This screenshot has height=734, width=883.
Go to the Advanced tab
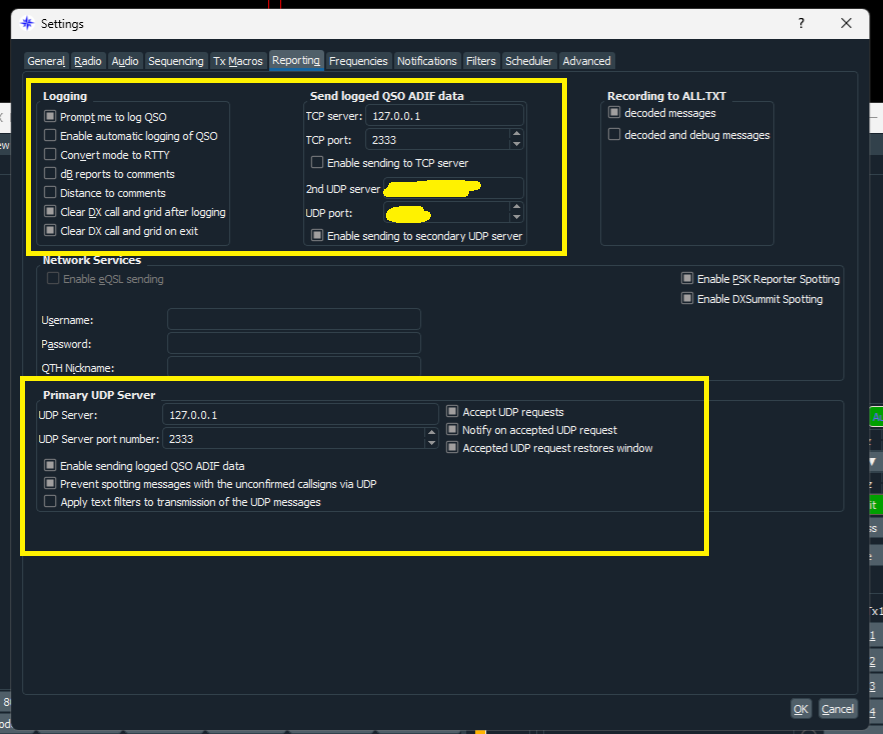[x=586, y=61]
